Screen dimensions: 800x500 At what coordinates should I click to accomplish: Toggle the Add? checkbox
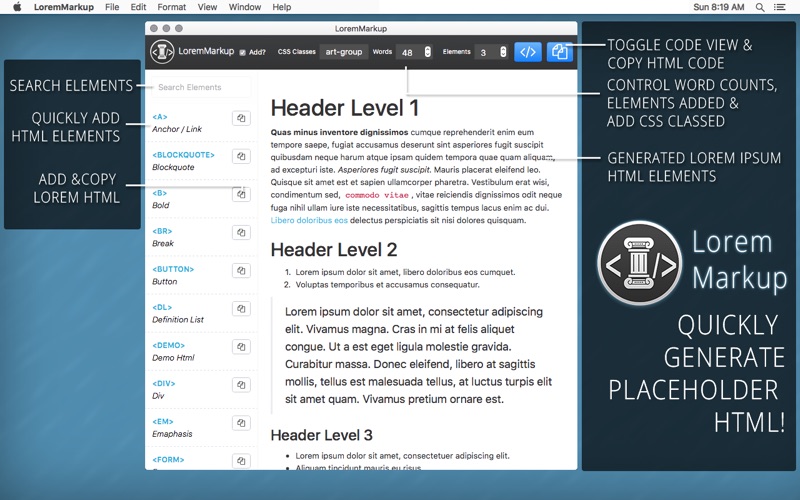tap(243, 52)
